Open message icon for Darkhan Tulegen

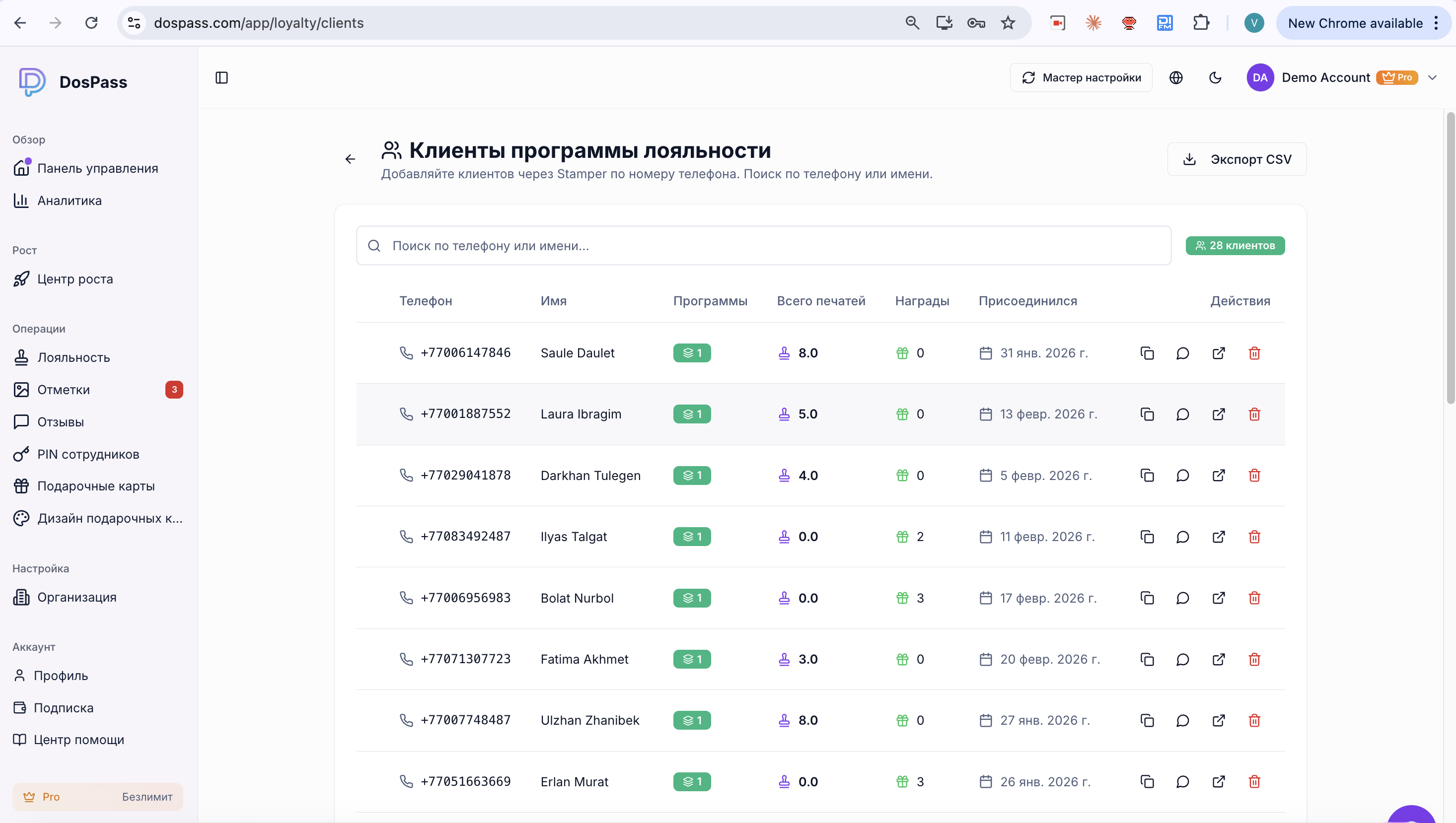[x=1182, y=476]
